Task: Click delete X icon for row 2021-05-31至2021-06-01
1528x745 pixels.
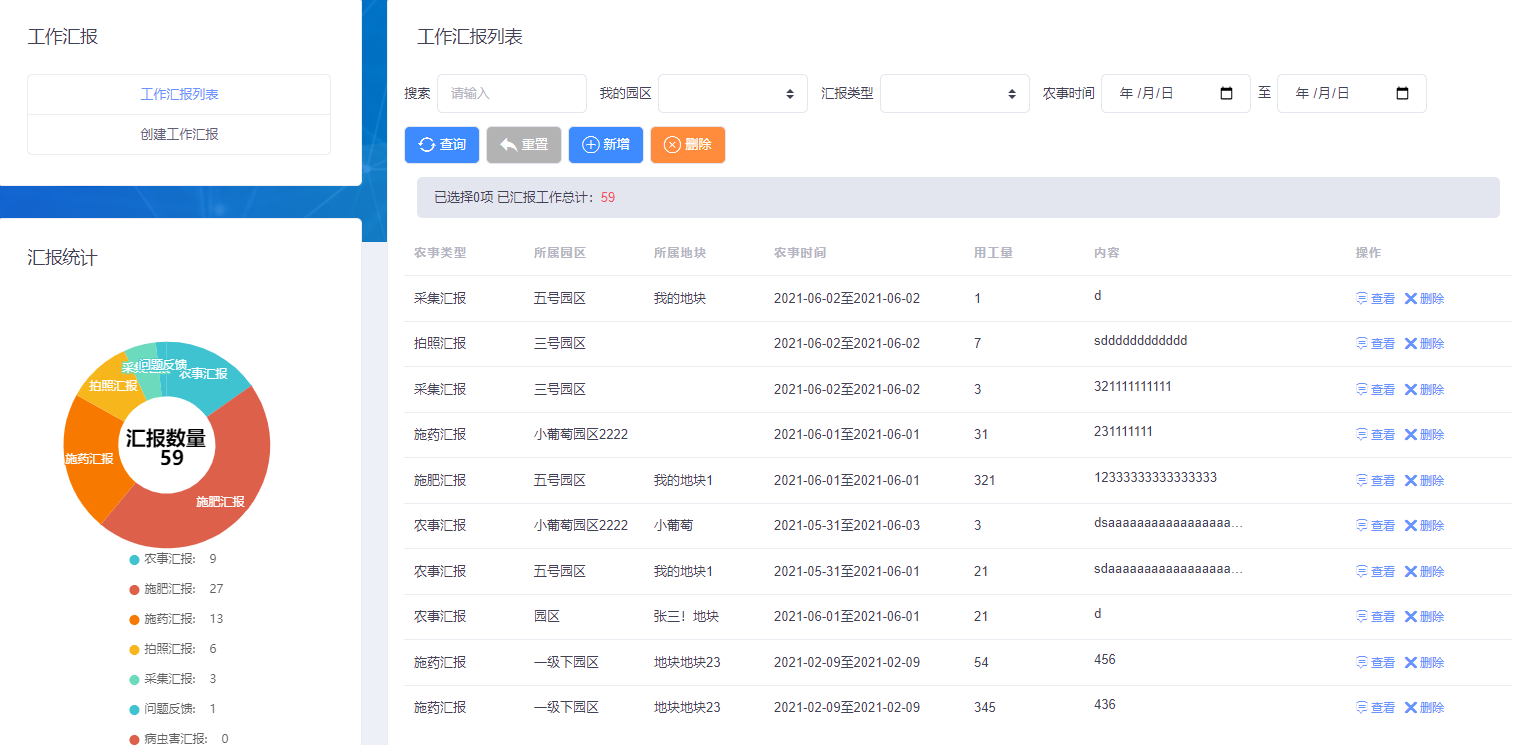Action: coord(1411,571)
